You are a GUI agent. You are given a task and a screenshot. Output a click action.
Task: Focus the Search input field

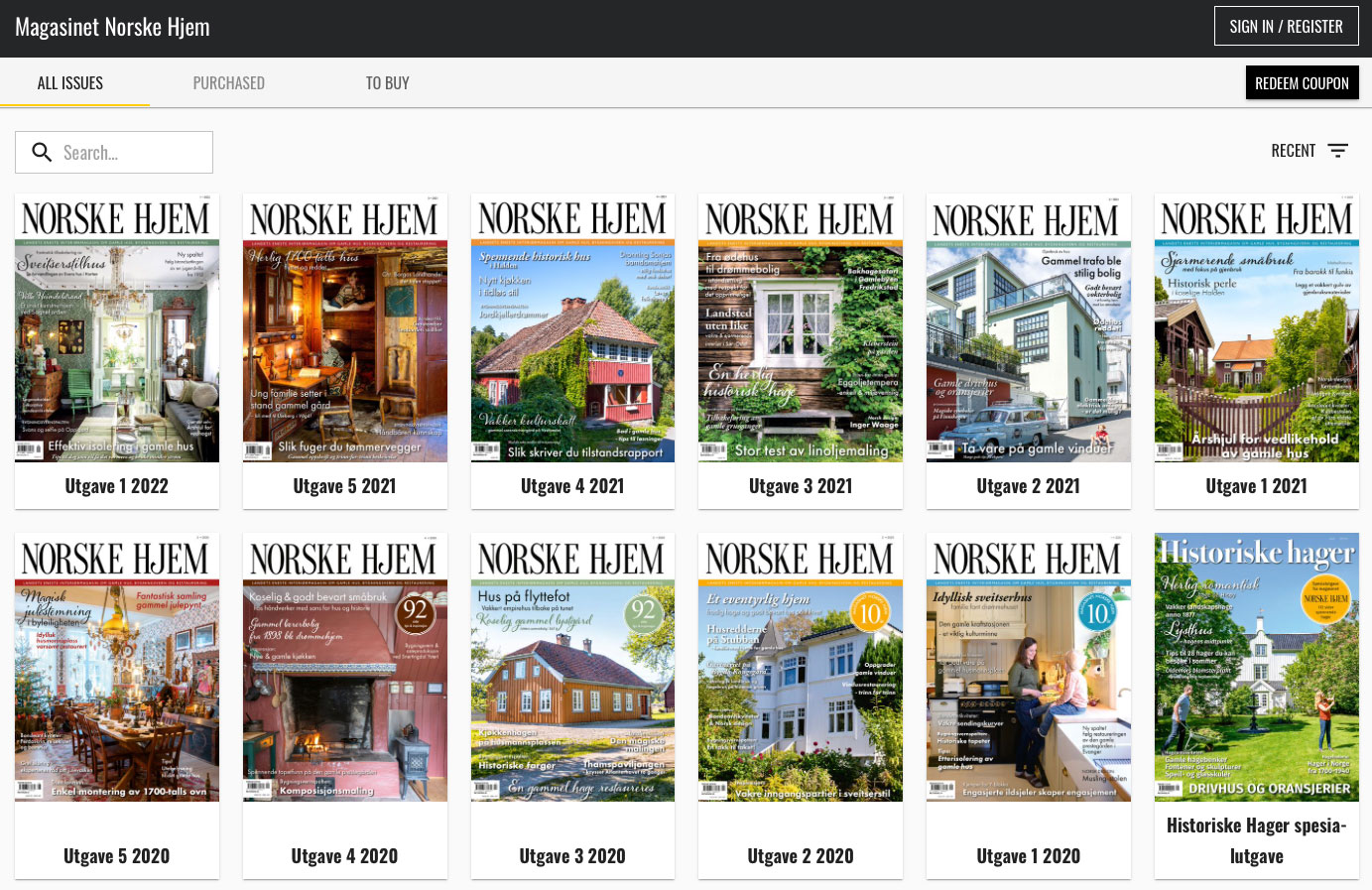tap(114, 152)
